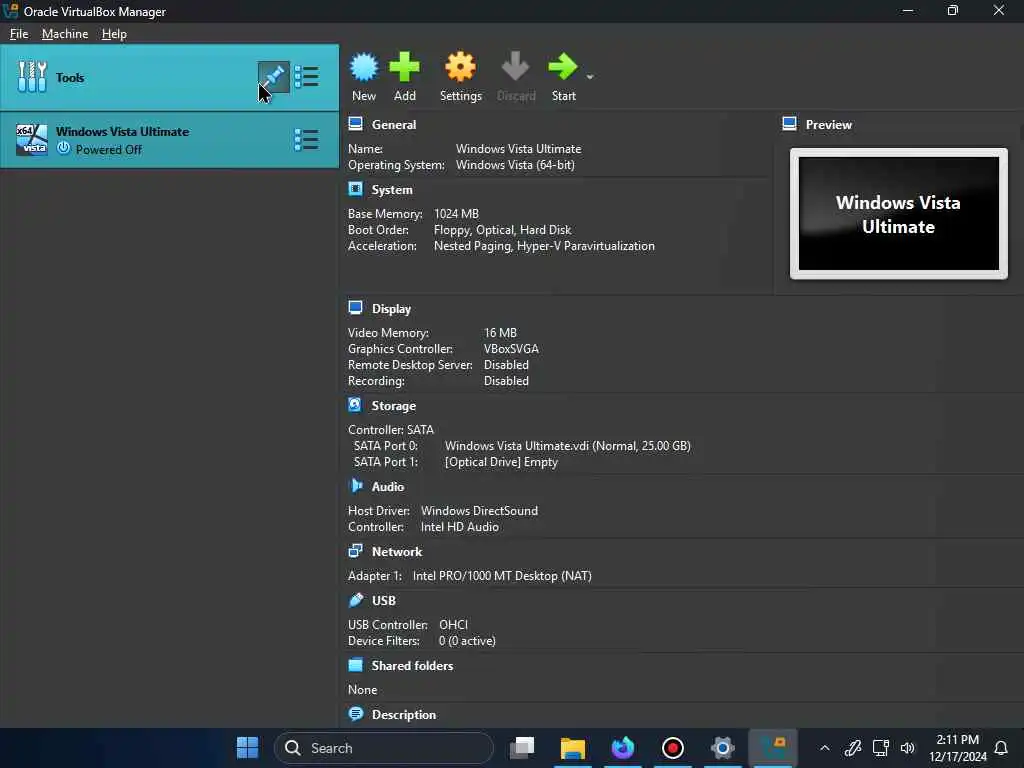
Task: Open the Help menu
Action: pos(114,34)
